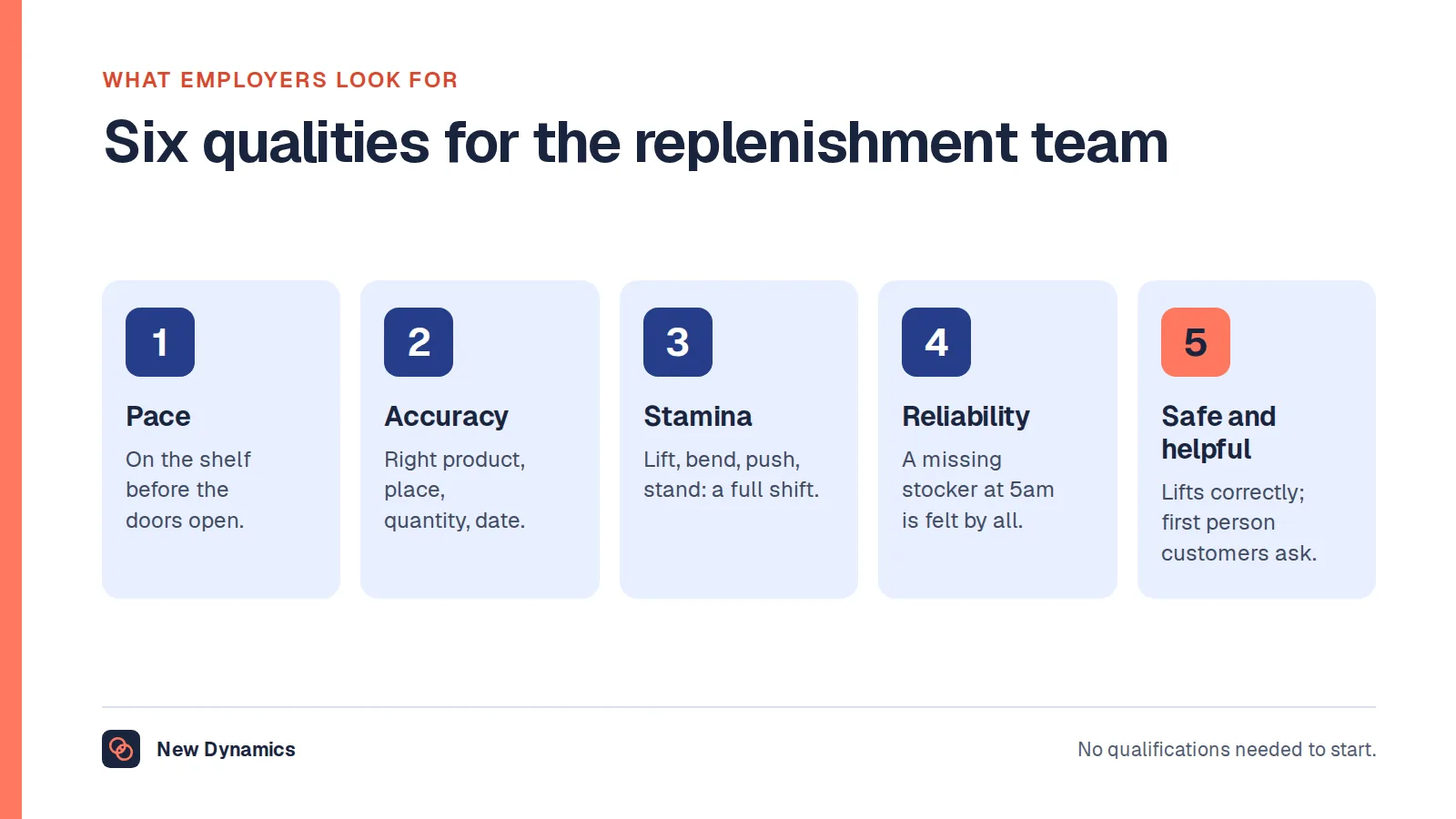Click the number 3 badge icon
This screenshot has width=1456, height=819.
(678, 342)
